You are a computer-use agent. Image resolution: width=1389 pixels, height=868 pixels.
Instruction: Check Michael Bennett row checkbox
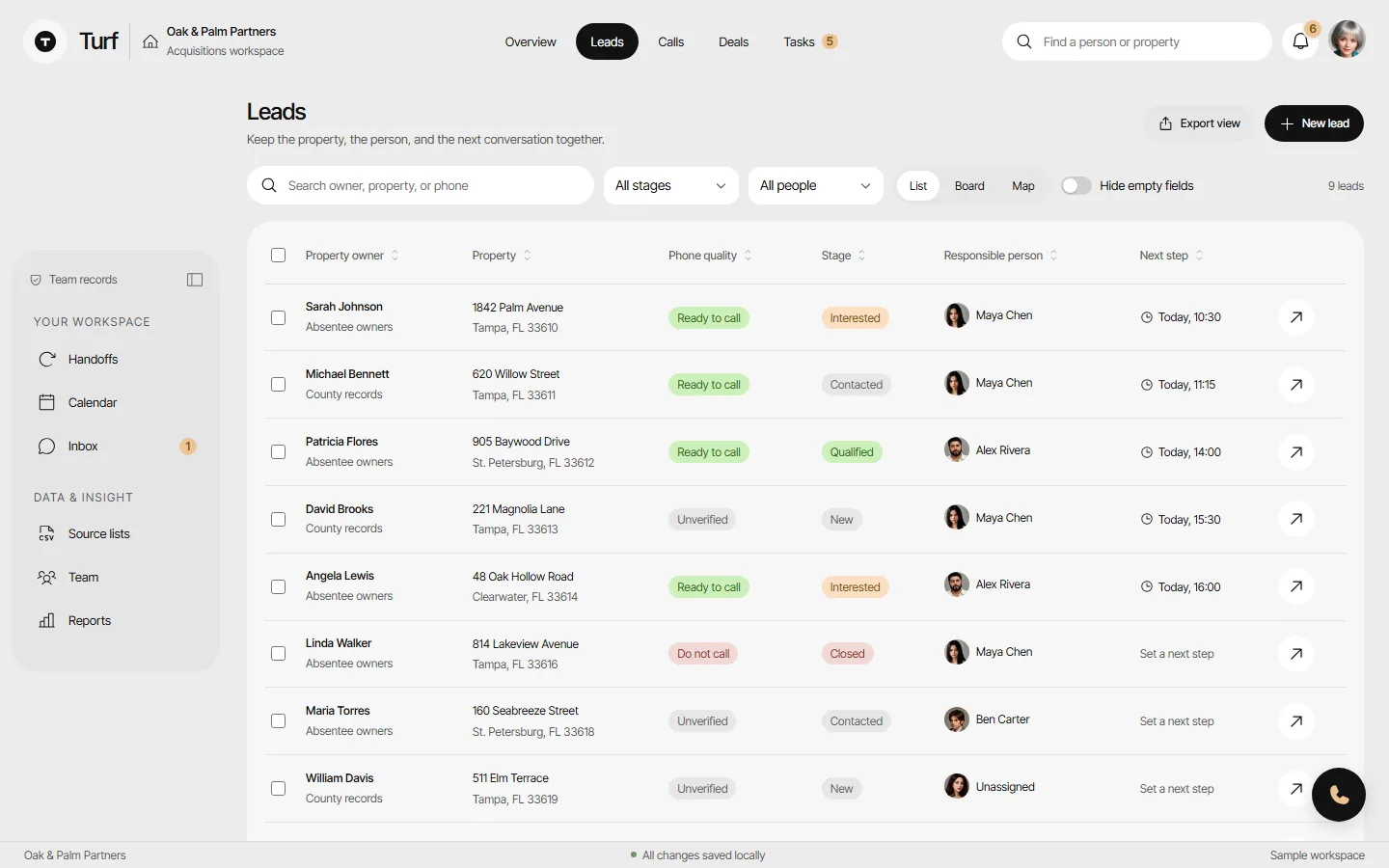pyautogui.click(x=279, y=385)
